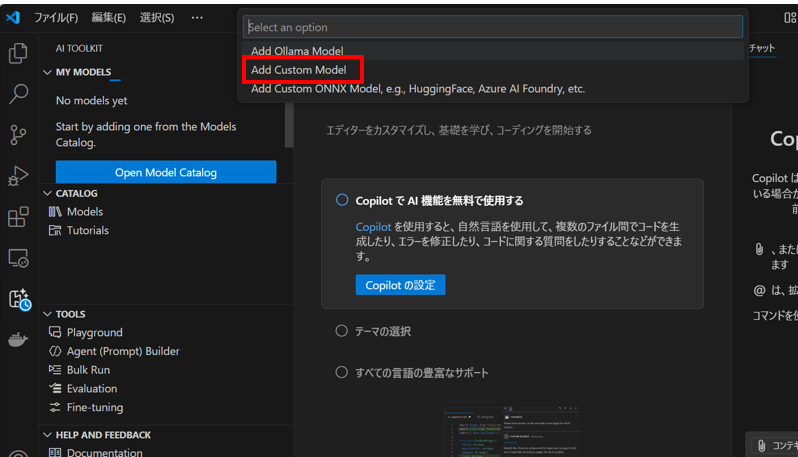Viewport: 798px width, 457px height.
Task: Open the 選択(S) menu
Action: point(157,18)
